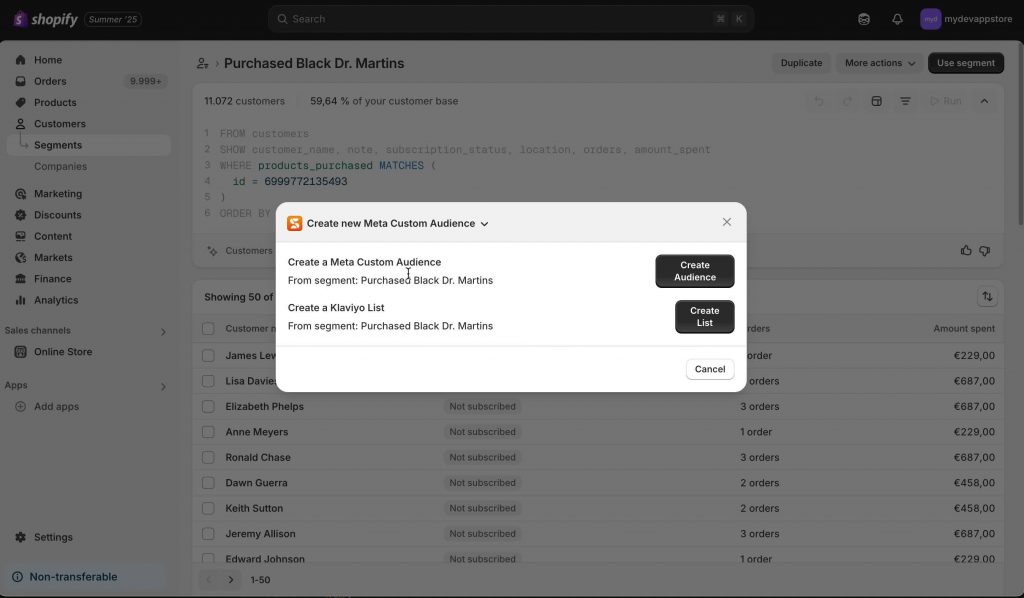Click the Online Store icon
The height and width of the screenshot is (598, 1024).
20,352
